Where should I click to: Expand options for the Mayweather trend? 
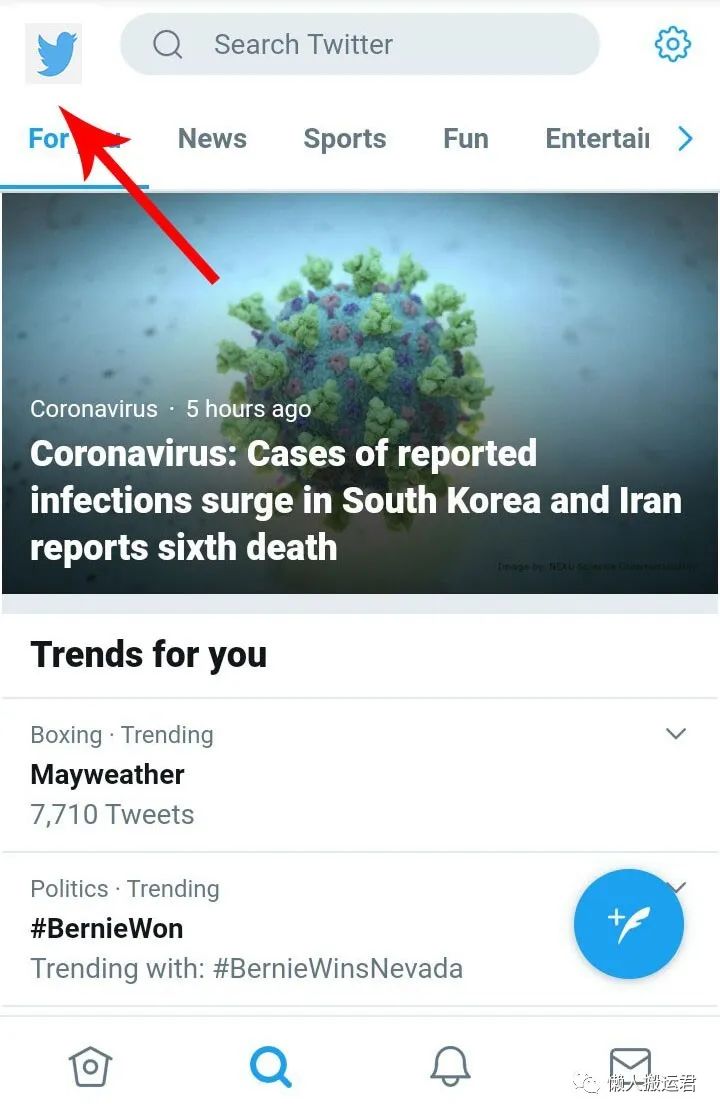676,733
